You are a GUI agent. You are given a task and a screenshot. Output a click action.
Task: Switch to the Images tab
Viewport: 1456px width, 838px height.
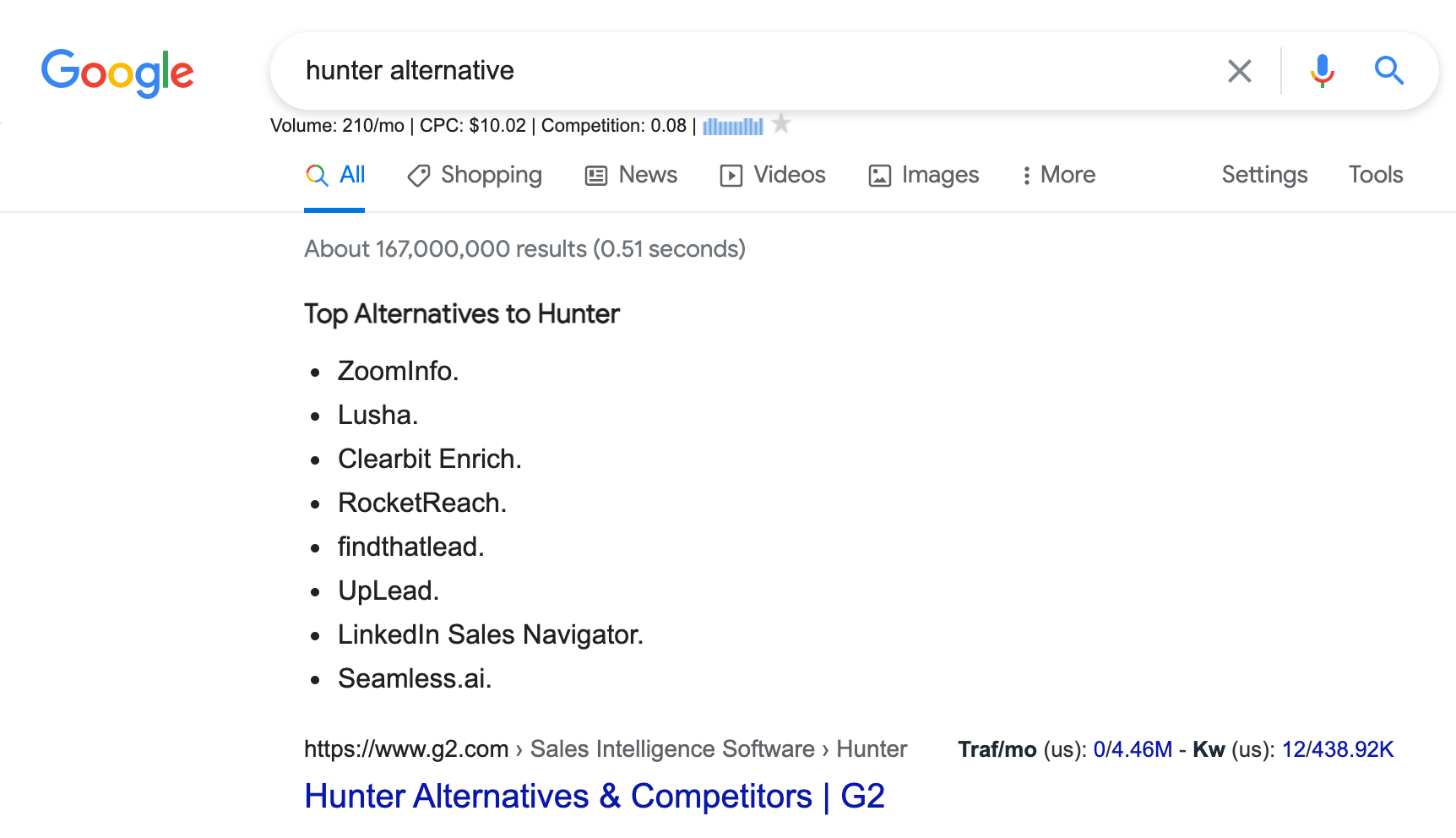click(x=924, y=175)
